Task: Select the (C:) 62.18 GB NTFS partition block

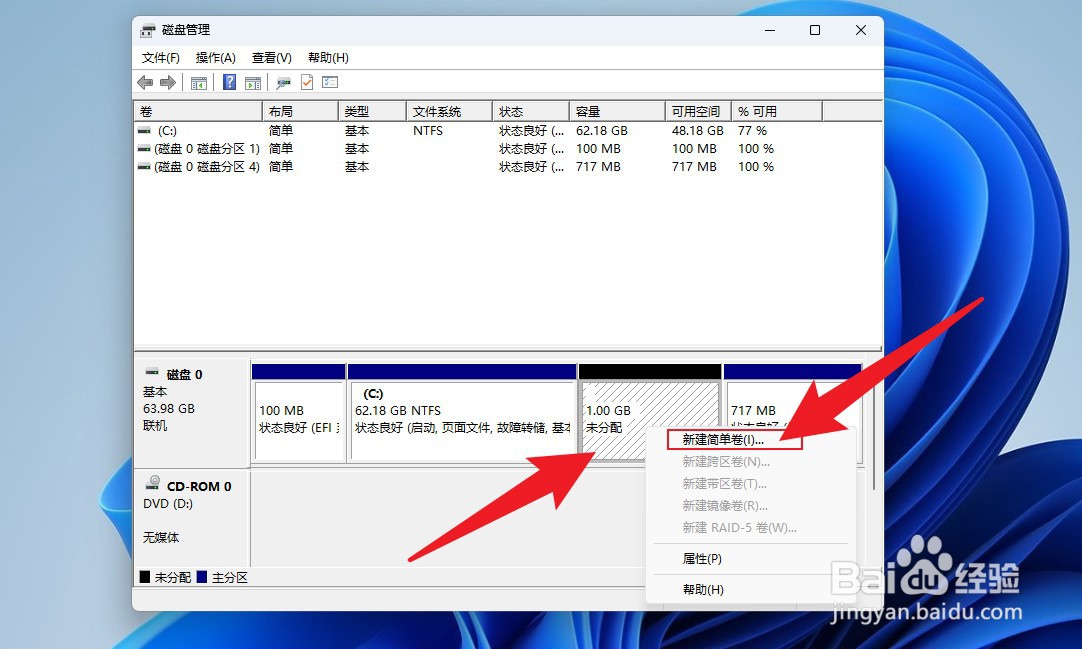Action: click(462, 412)
